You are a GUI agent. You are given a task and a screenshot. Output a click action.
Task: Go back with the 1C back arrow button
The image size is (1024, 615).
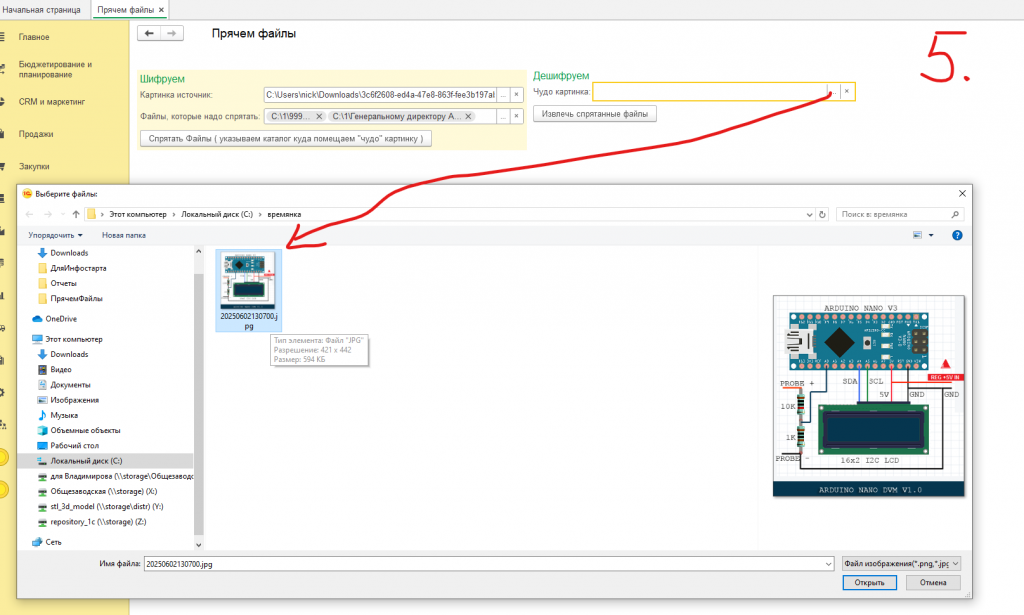point(149,33)
